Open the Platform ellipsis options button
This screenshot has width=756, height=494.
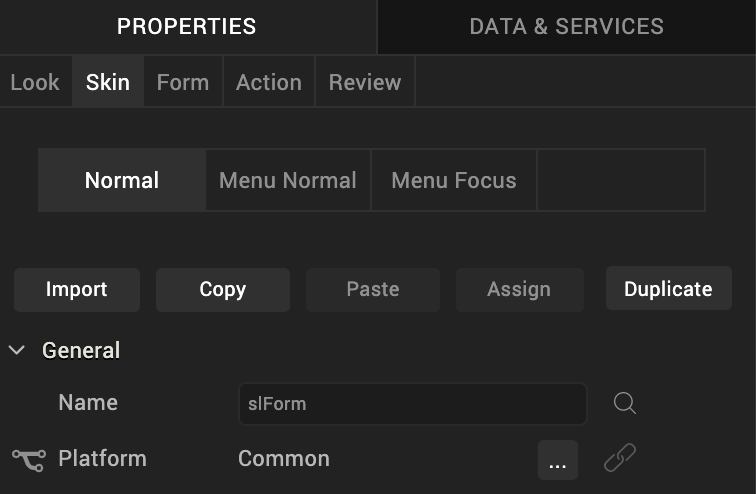point(557,460)
